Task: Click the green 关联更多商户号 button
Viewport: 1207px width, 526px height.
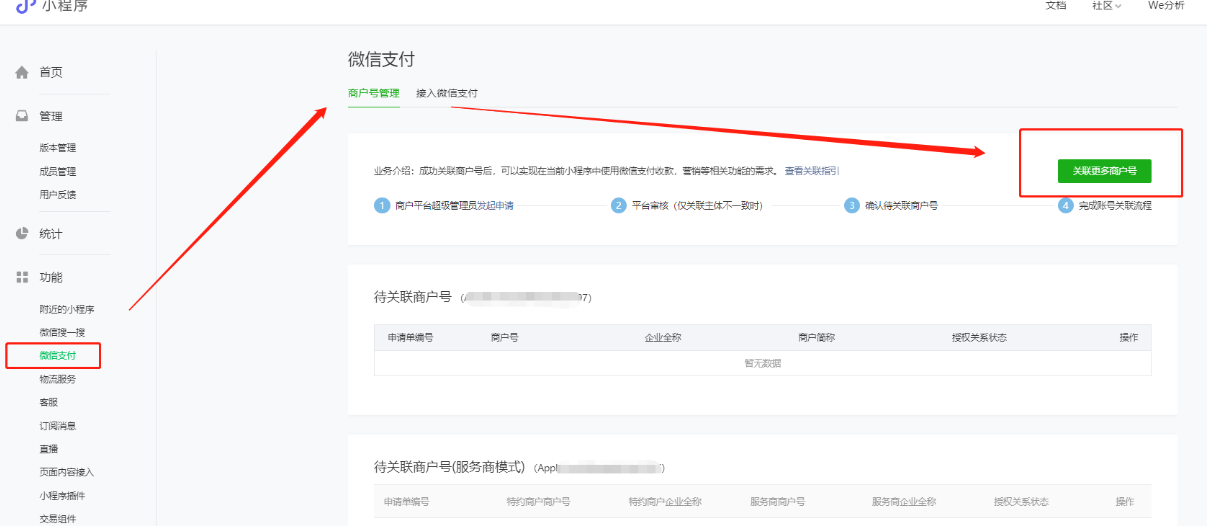Action: click(1104, 171)
